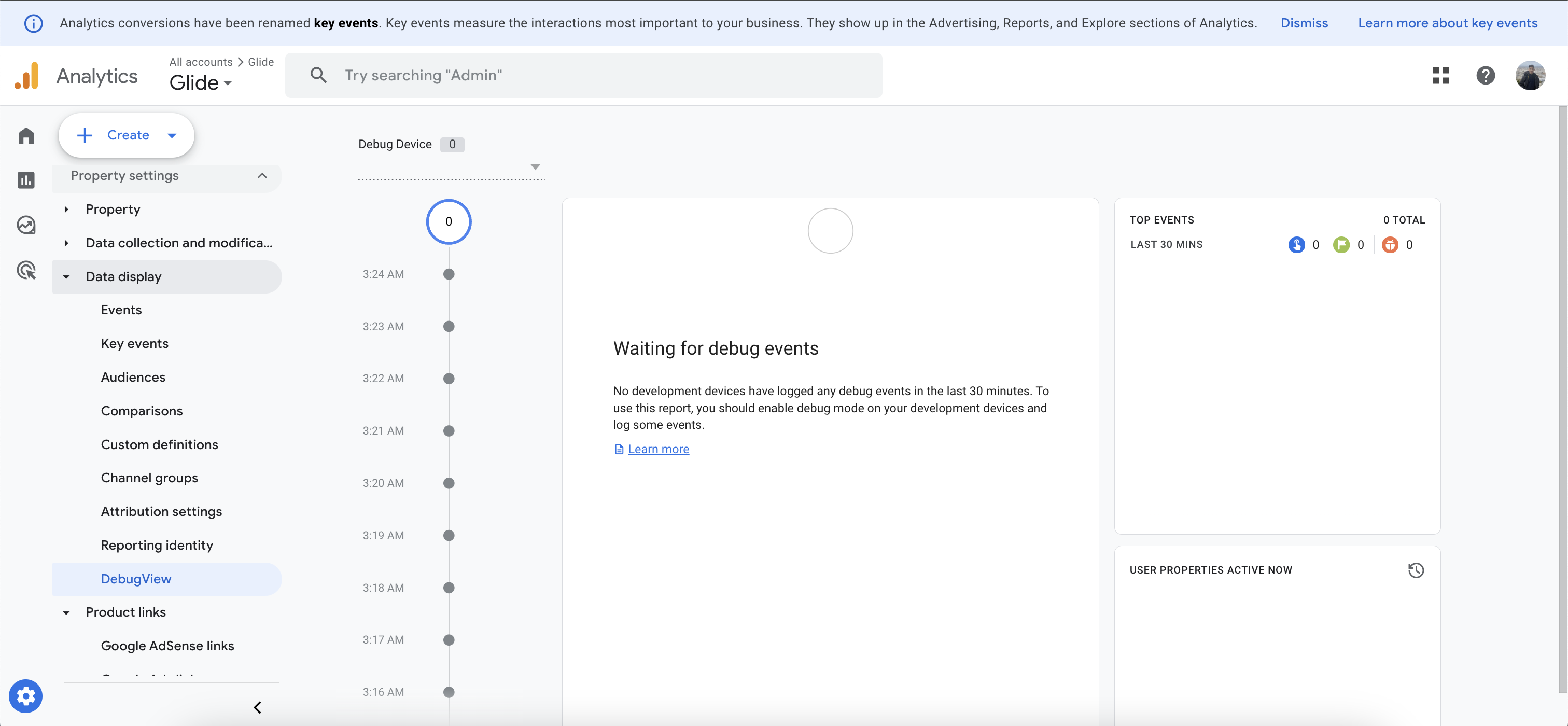Click the 3:22 AM timeline marker

click(x=449, y=379)
